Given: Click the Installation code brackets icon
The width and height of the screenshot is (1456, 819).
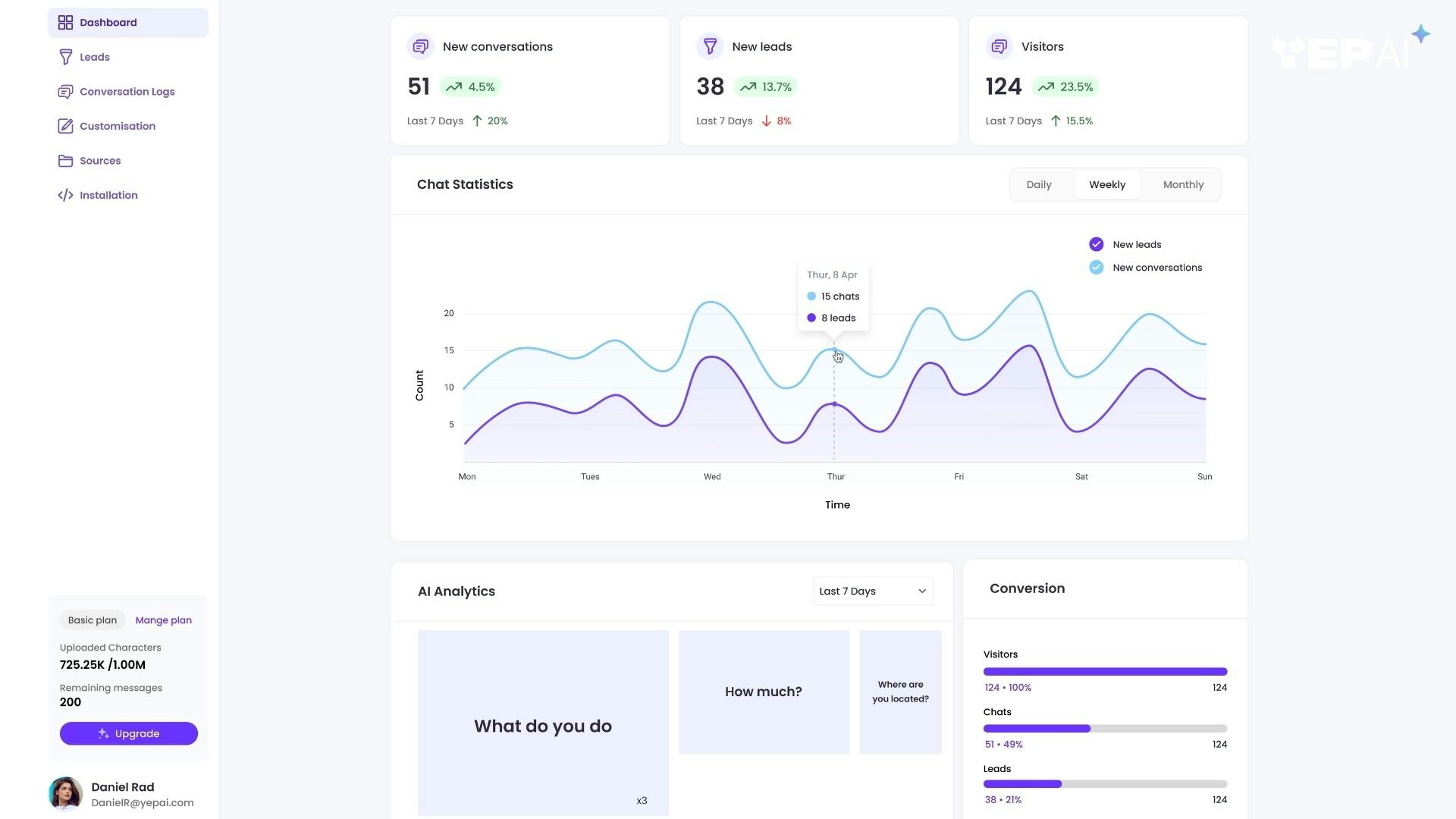Looking at the screenshot, I should point(65,195).
